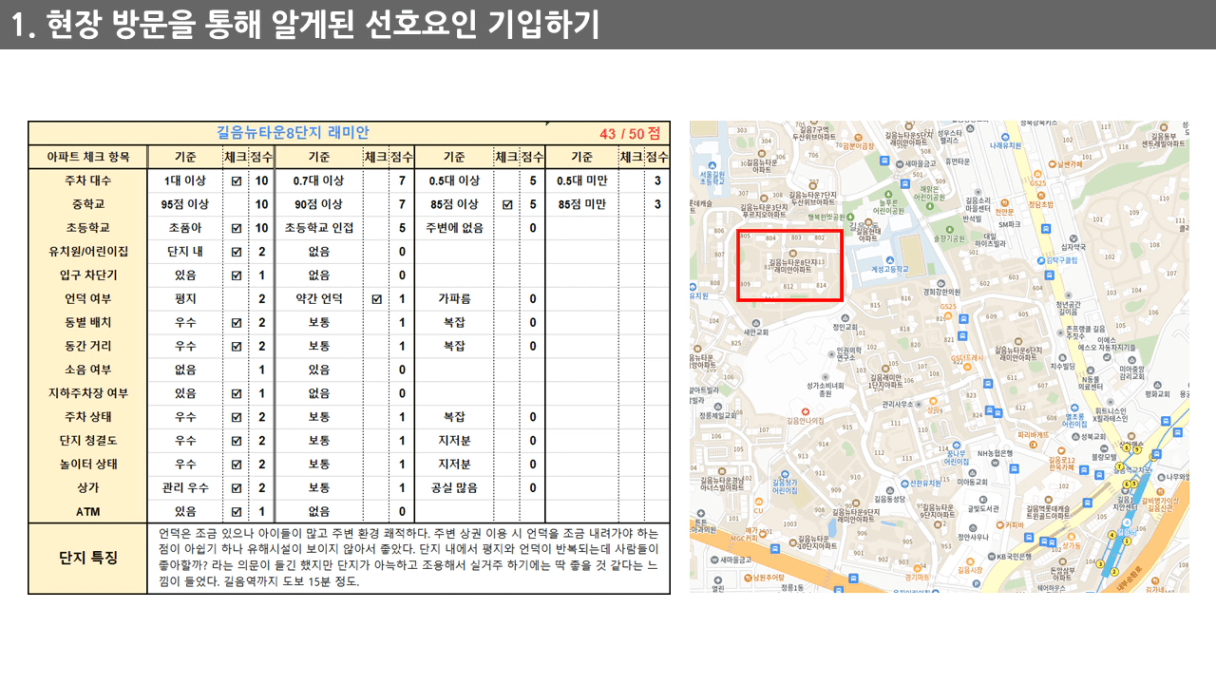The height and width of the screenshot is (684, 1216).
Task: Click the NH농협은행 map marker
Action: [x=995, y=457]
